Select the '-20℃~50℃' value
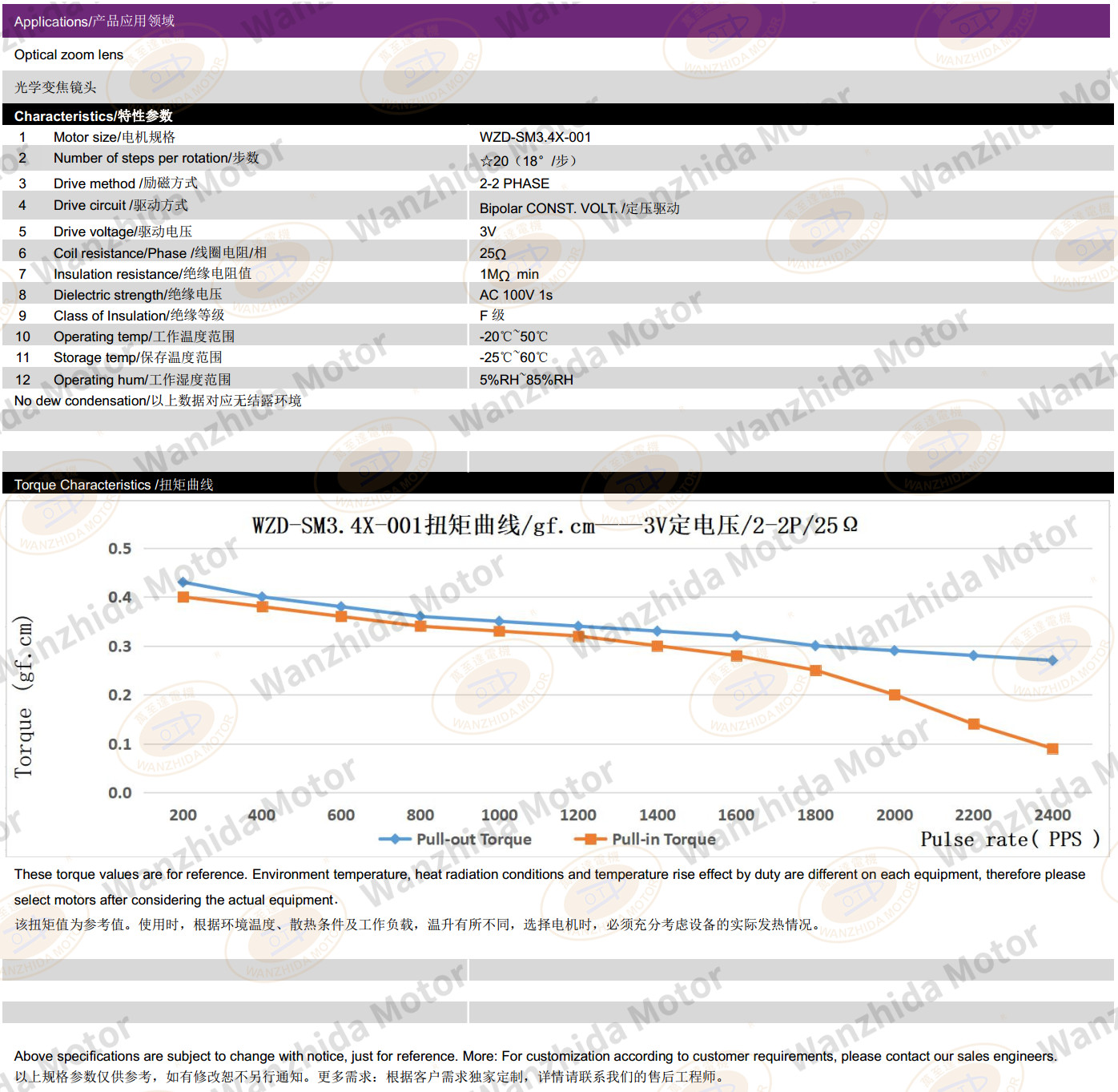Screen dimensions: 1118x1092 [x=513, y=336]
